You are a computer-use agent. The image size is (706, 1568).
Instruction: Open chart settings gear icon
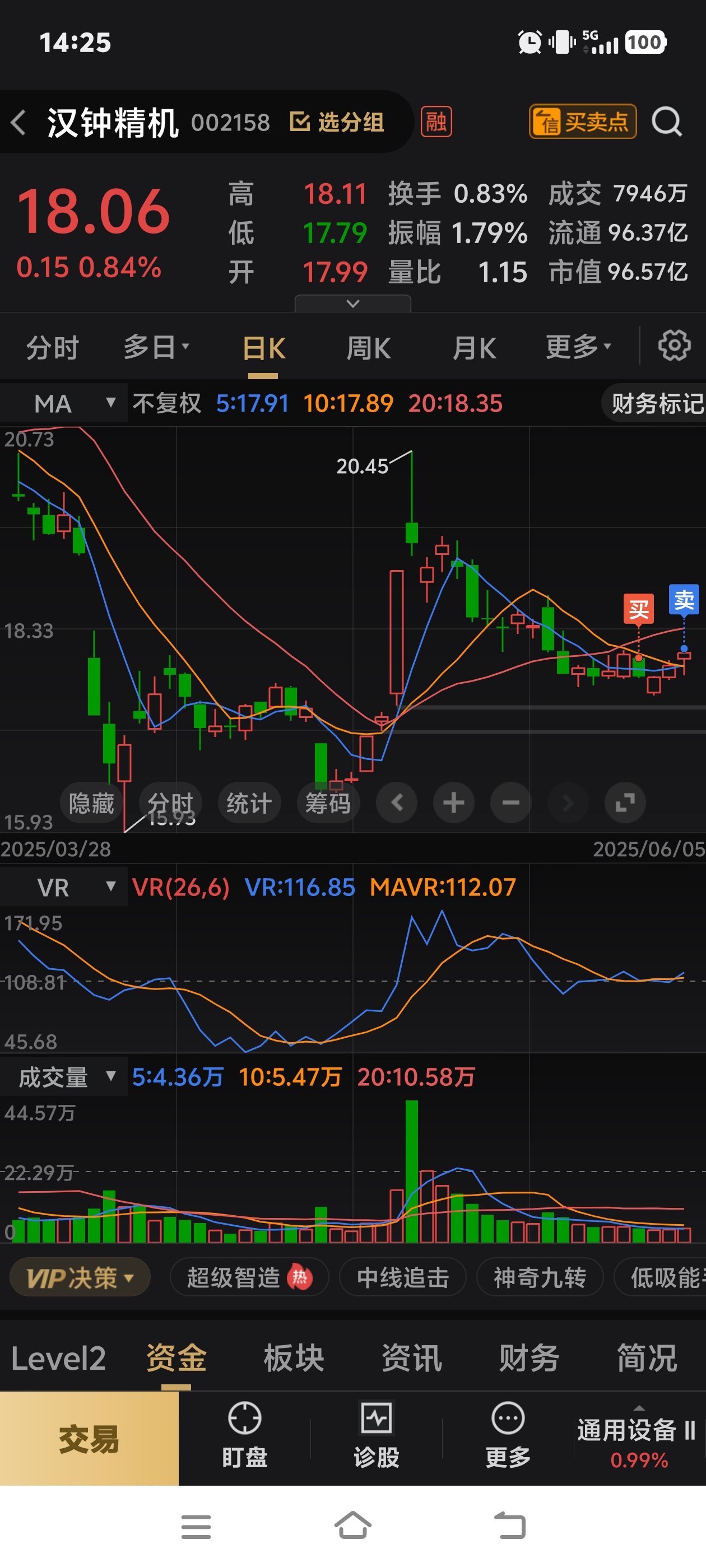point(674,346)
